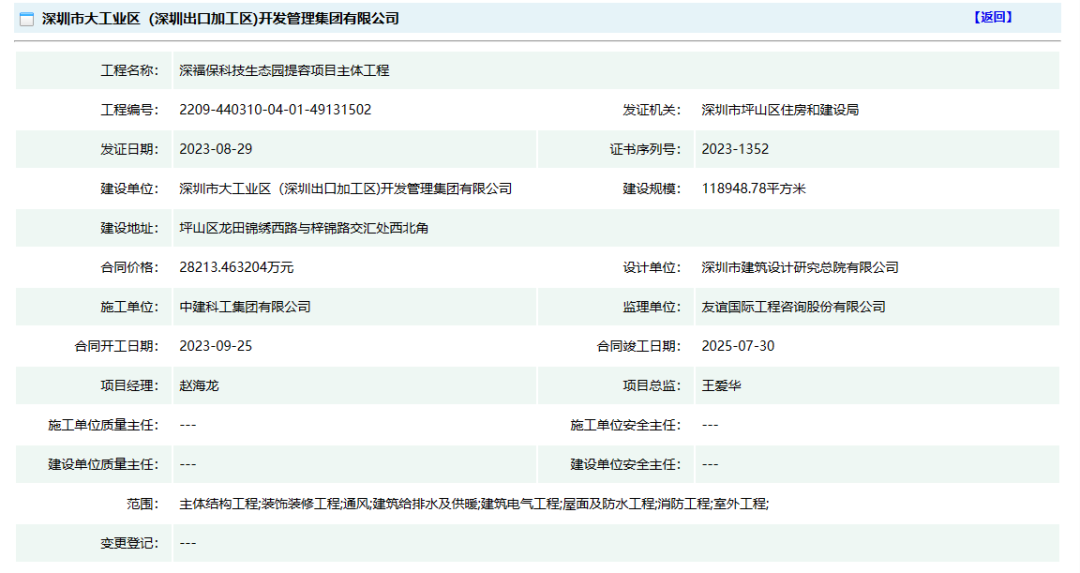The height and width of the screenshot is (573, 1080).
Task: Select contract completion date 2025-07-30
Action: (738, 346)
